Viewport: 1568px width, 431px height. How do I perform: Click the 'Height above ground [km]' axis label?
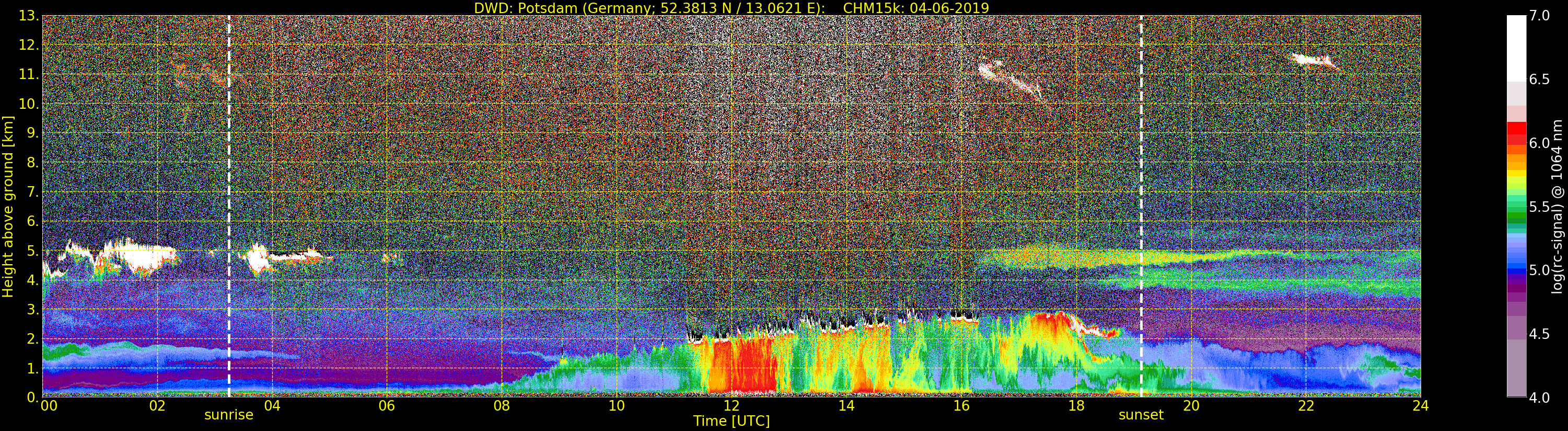(x=8, y=207)
